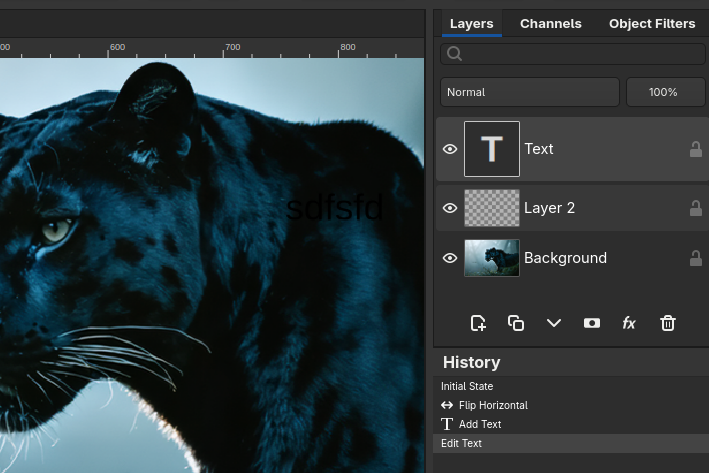Revert to Flip Horizontal history state
This screenshot has width=709, height=473.
point(492,405)
